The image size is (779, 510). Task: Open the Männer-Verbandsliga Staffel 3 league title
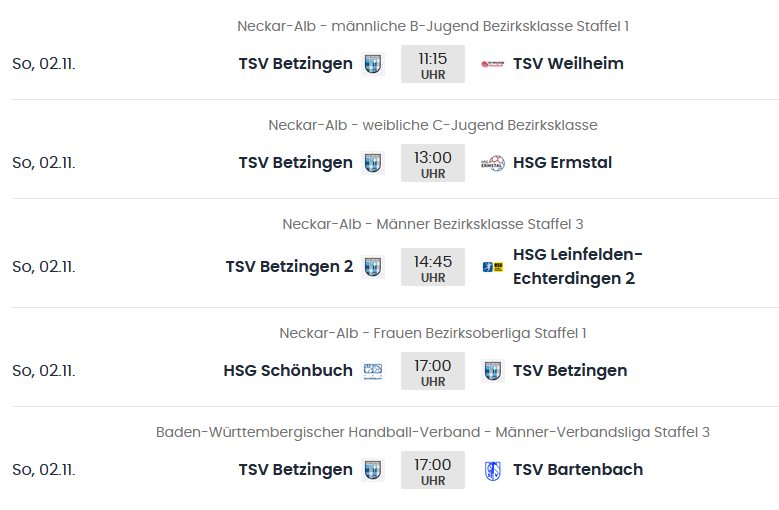click(433, 432)
